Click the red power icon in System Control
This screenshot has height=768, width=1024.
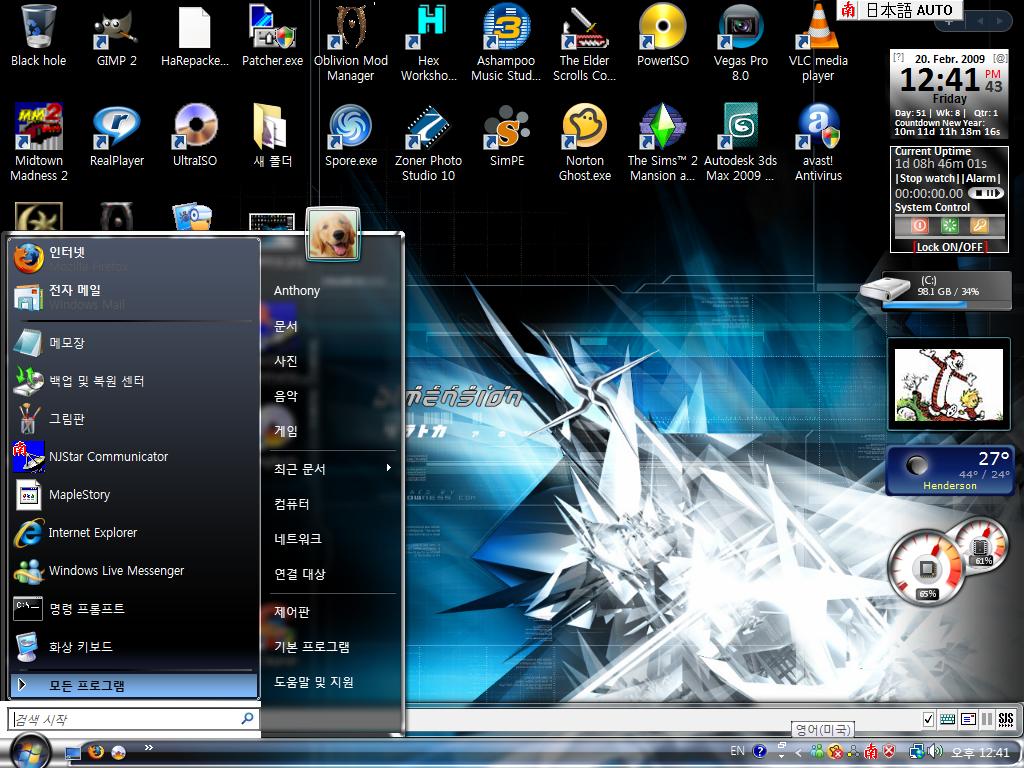click(x=918, y=226)
